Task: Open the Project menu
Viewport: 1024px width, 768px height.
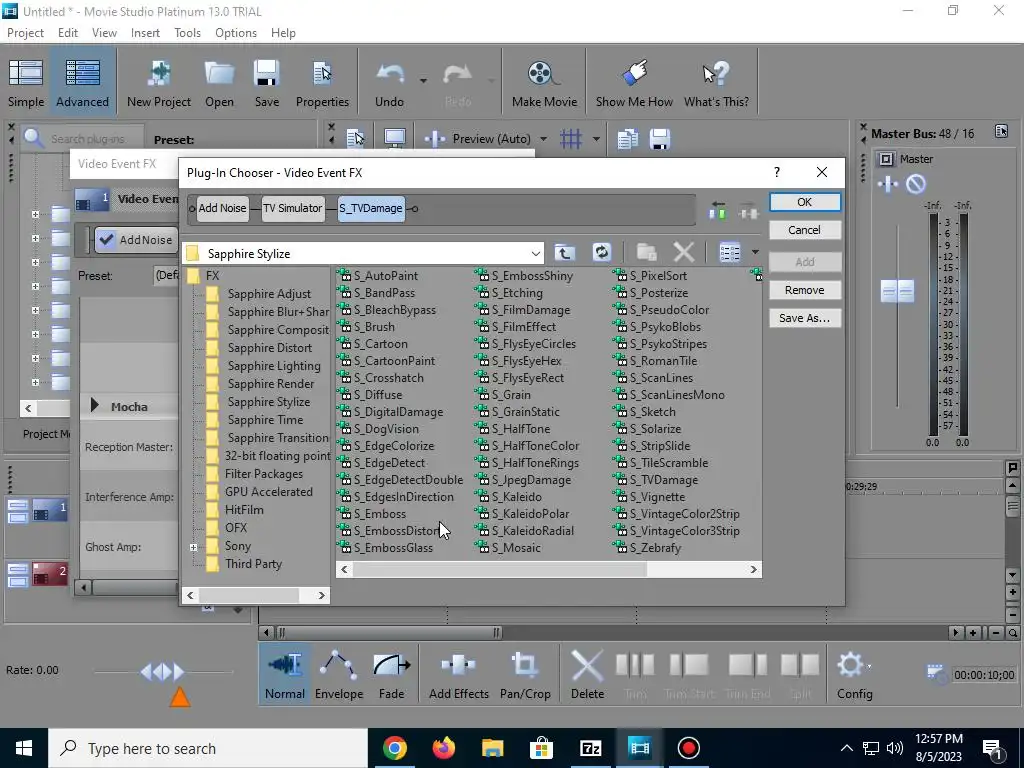Action: click(x=25, y=33)
